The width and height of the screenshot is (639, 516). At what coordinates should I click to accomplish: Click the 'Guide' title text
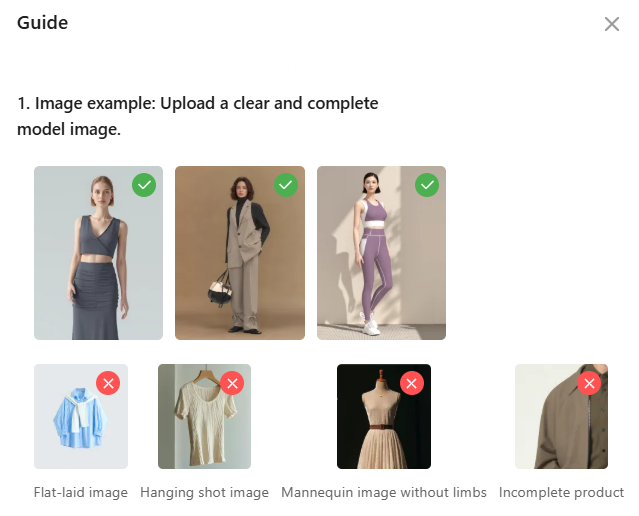coord(42,23)
